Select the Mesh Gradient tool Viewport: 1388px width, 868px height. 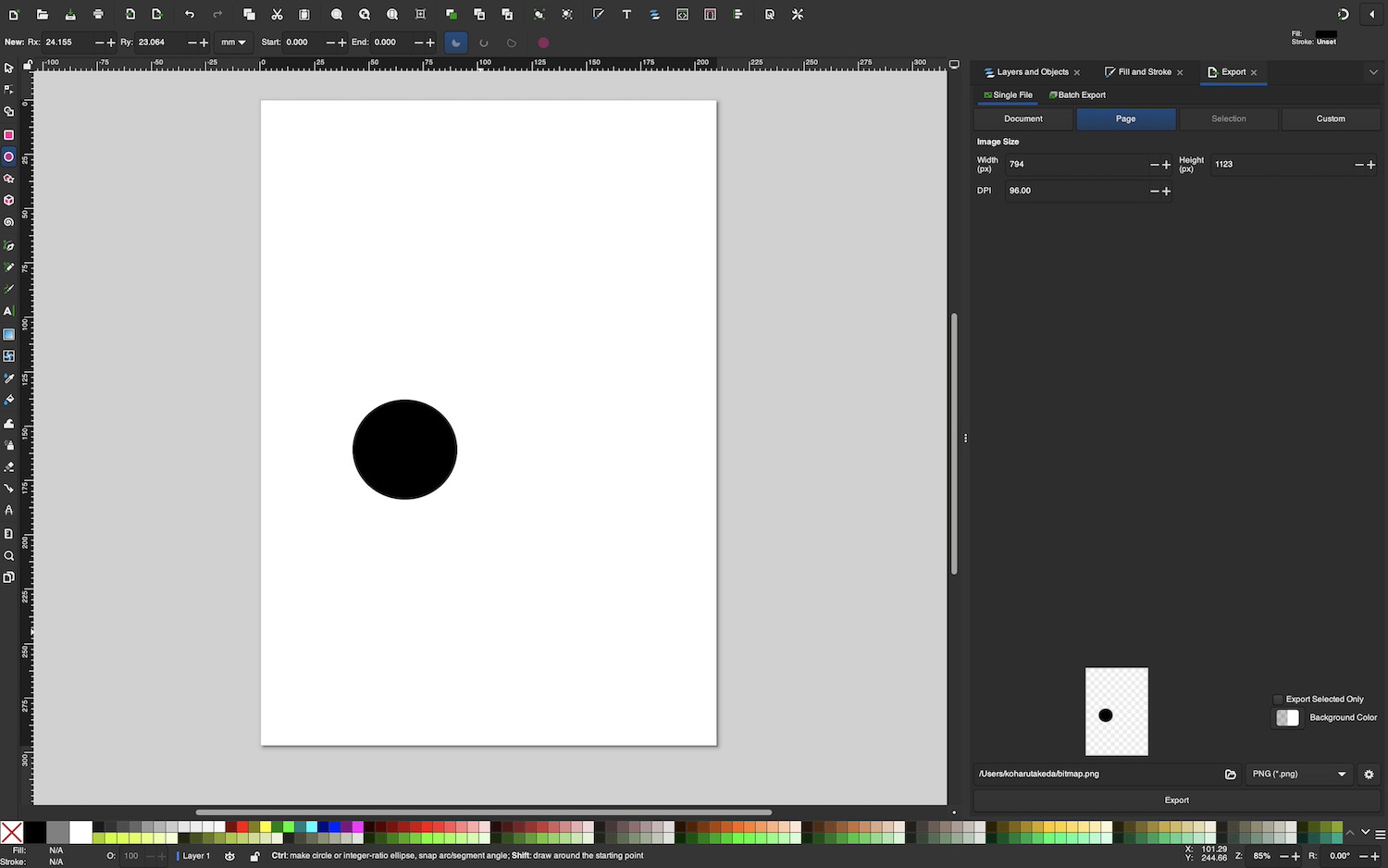point(9,355)
